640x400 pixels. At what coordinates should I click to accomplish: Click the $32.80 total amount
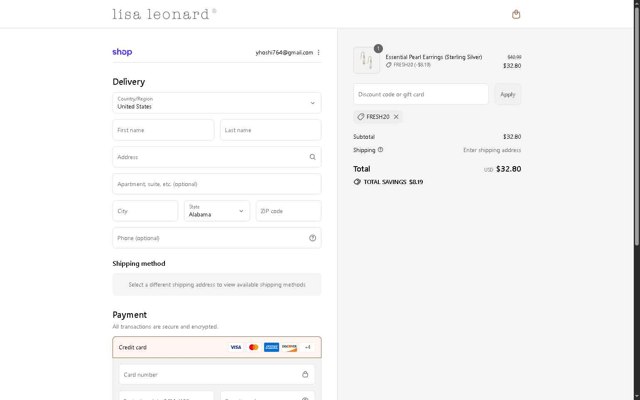[x=508, y=169]
